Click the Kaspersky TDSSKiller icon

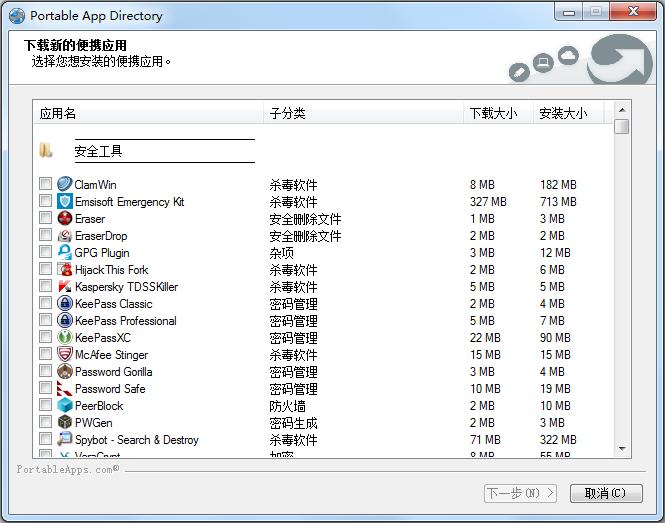[65, 286]
